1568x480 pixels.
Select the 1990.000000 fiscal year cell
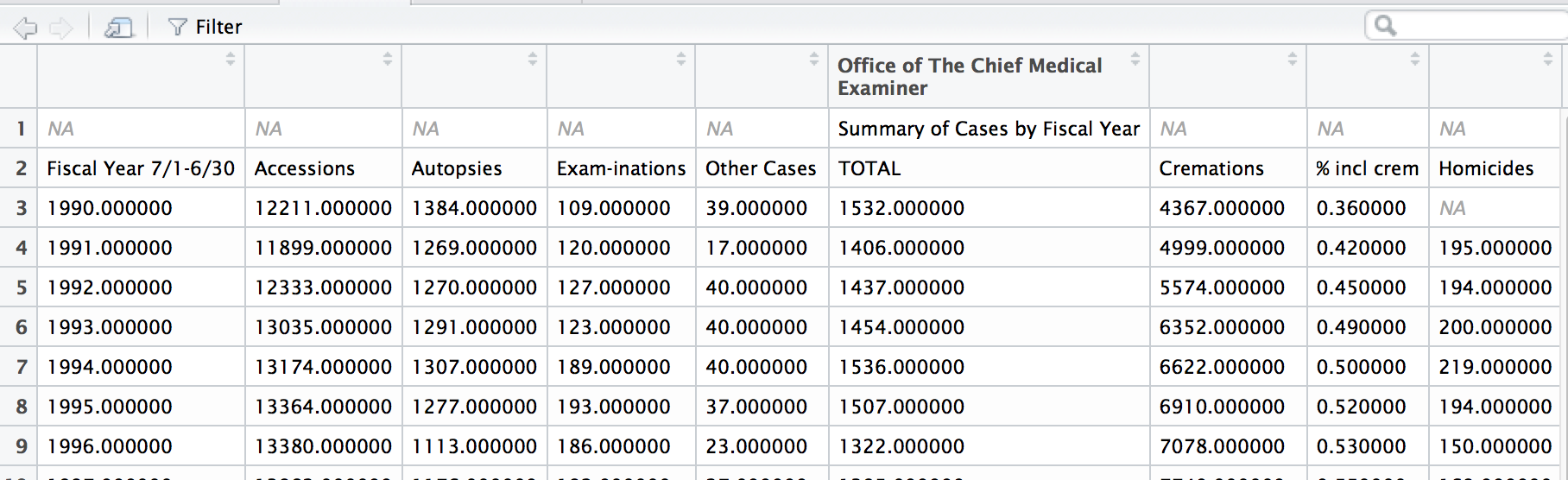[x=110, y=209]
